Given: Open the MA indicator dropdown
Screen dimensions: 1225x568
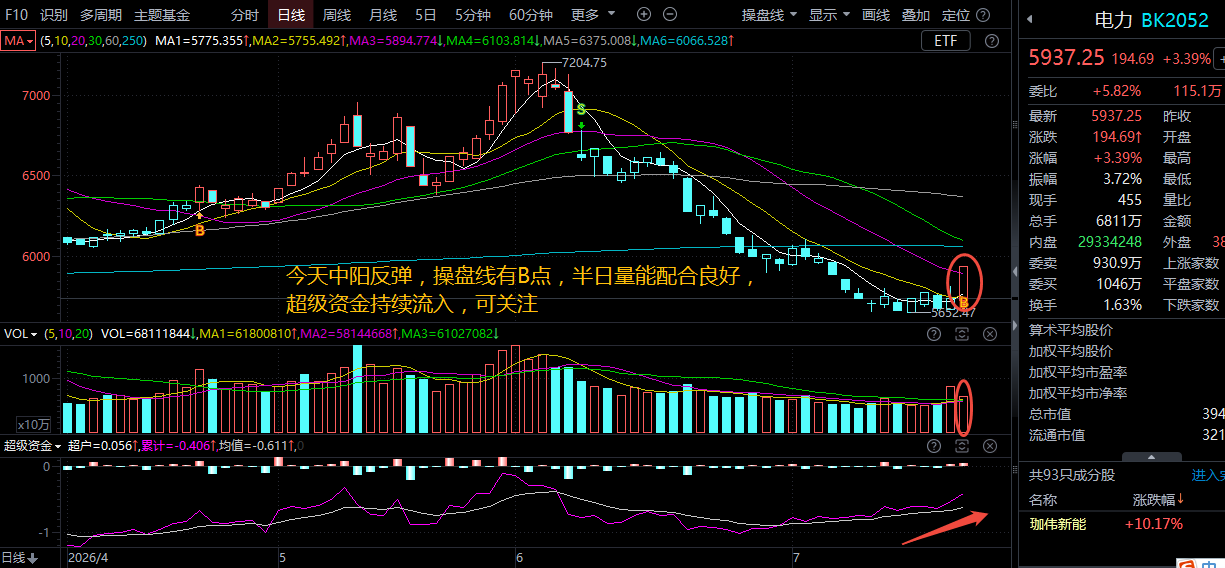Looking at the screenshot, I should [x=18, y=41].
